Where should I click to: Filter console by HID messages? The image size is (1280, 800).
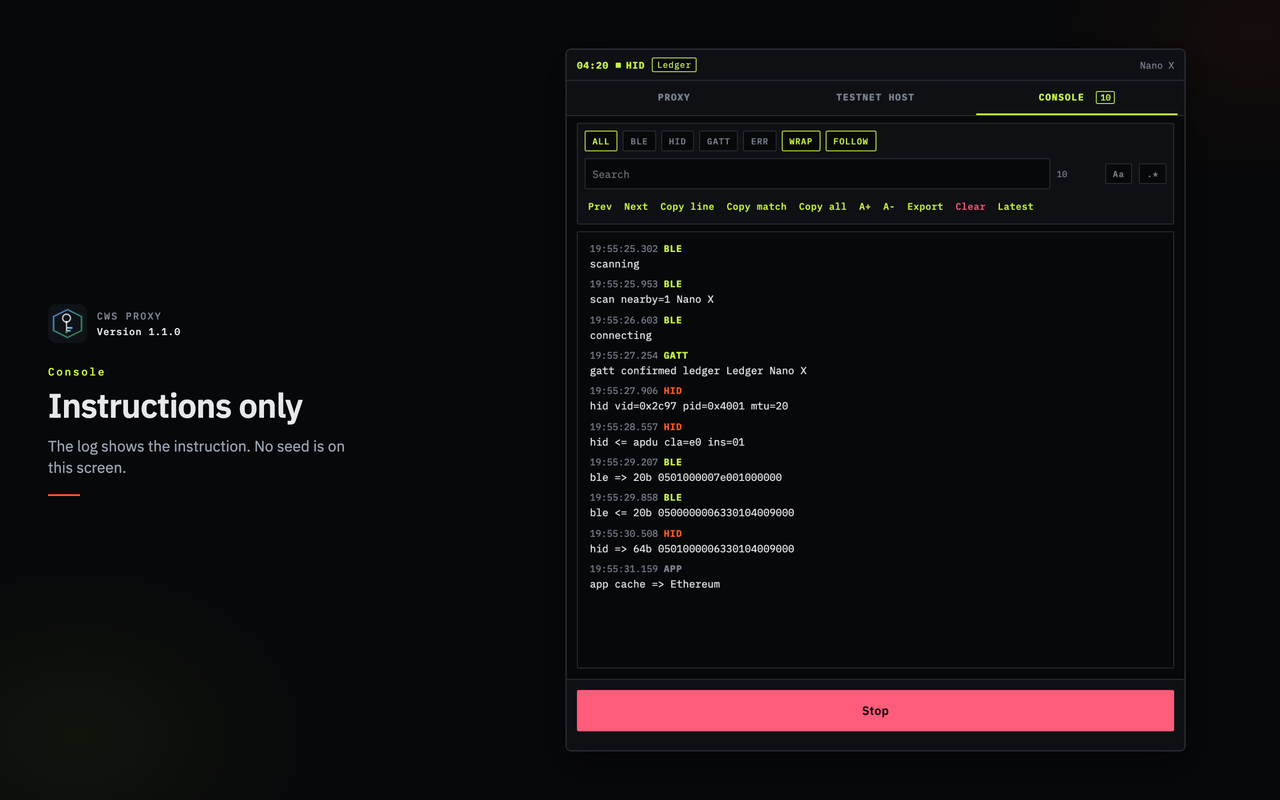click(x=677, y=141)
